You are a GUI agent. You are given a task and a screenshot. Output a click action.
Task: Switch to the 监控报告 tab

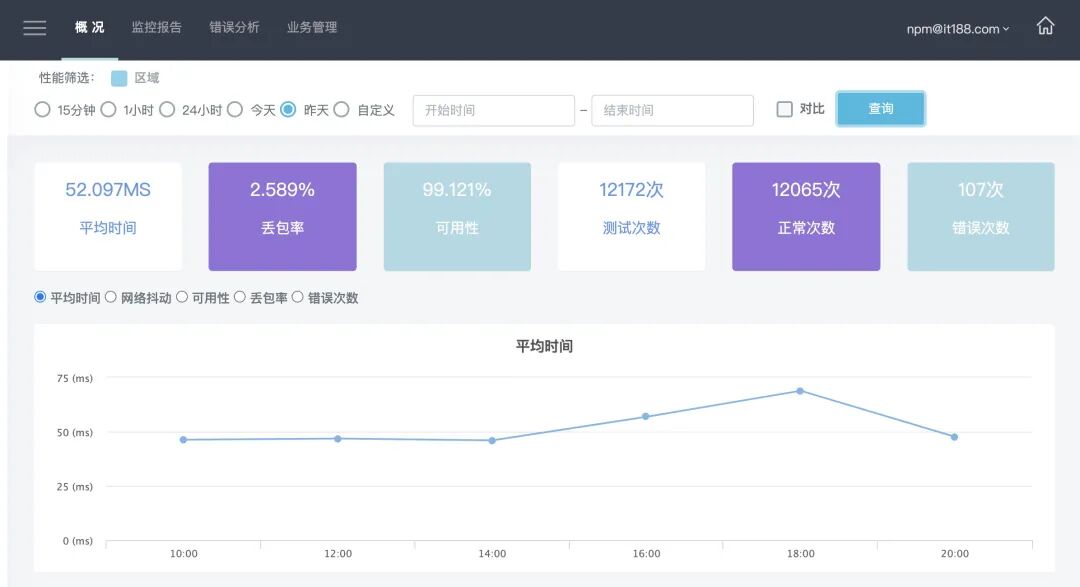(156, 27)
